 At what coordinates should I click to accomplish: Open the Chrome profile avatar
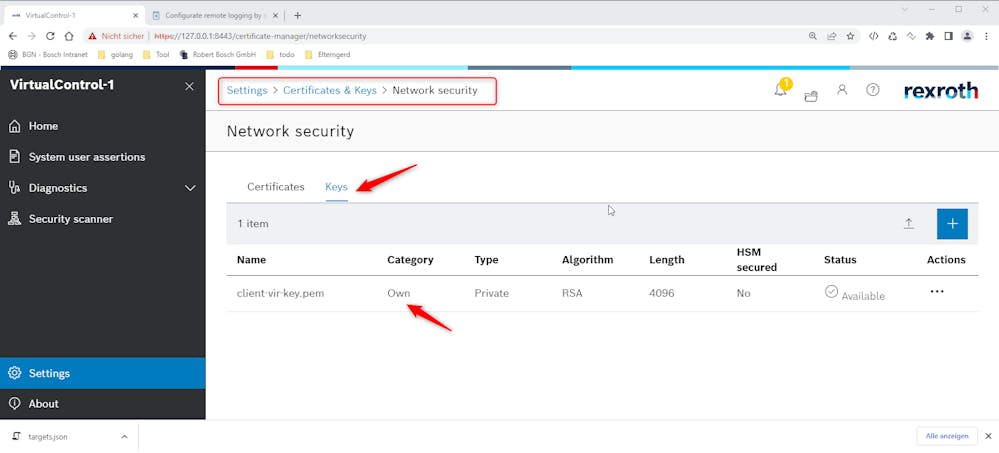(967, 36)
